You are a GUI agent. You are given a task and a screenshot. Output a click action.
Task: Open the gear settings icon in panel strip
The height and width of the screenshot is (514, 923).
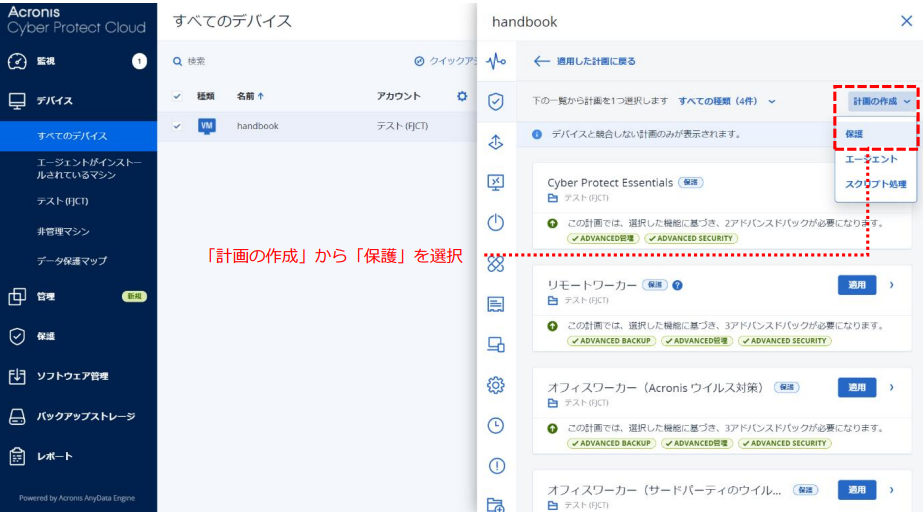pos(496,385)
